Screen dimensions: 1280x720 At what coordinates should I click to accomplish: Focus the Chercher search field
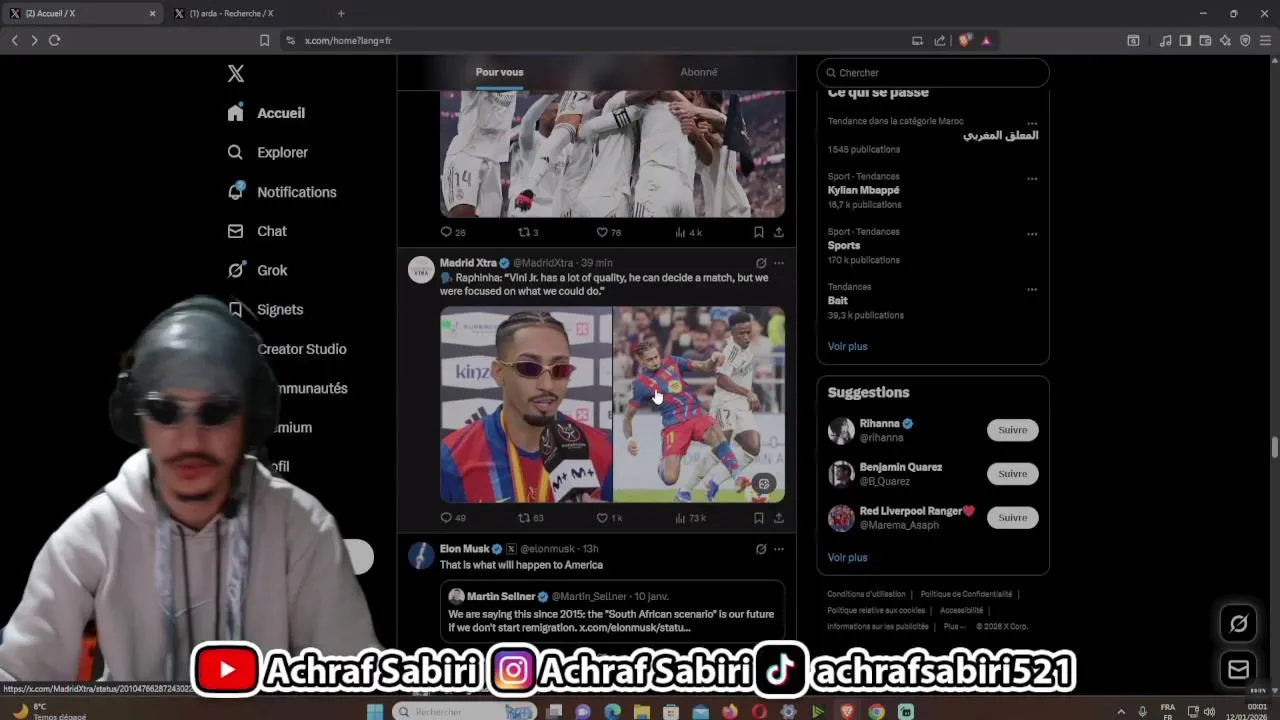point(933,73)
